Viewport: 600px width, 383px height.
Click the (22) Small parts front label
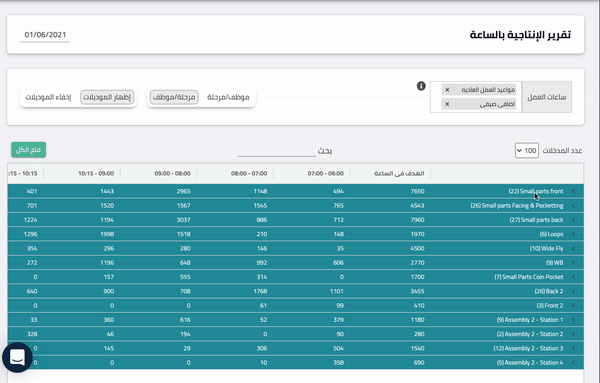(x=536, y=191)
